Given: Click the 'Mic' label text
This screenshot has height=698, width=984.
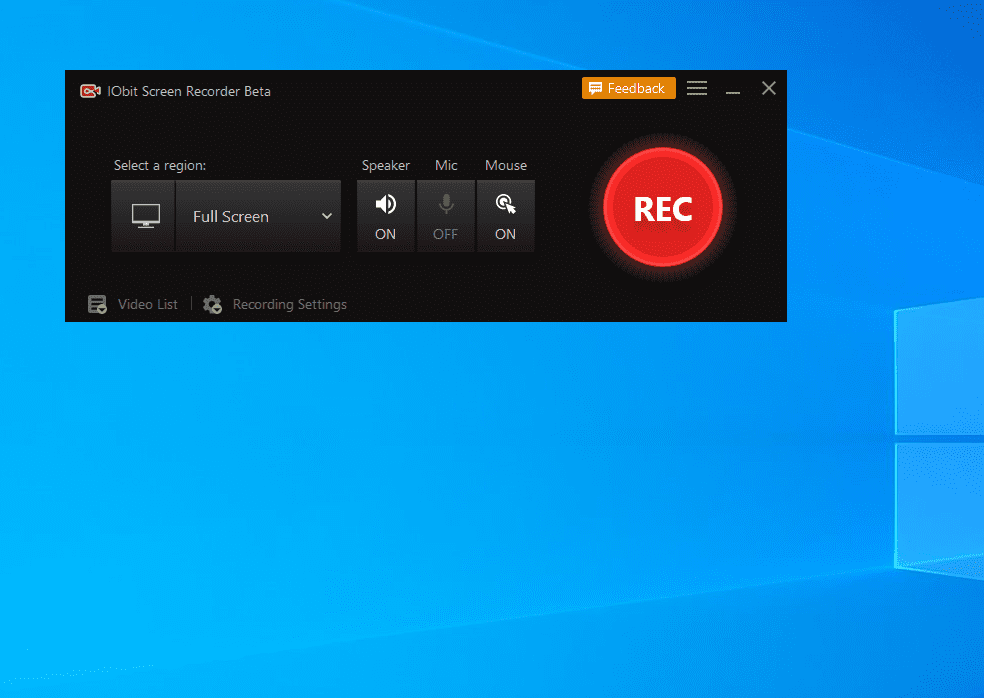Looking at the screenshot, I should (x=446, y=165).
